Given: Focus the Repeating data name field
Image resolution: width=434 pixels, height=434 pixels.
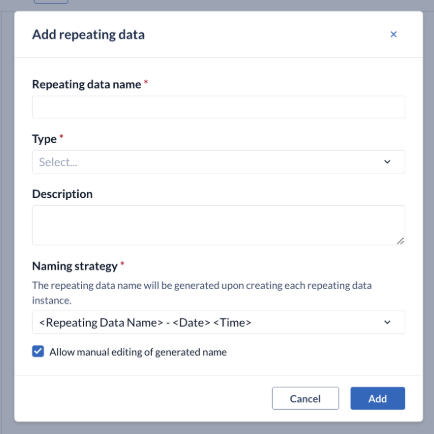Looking at the screenshot, I should point(218,107).
